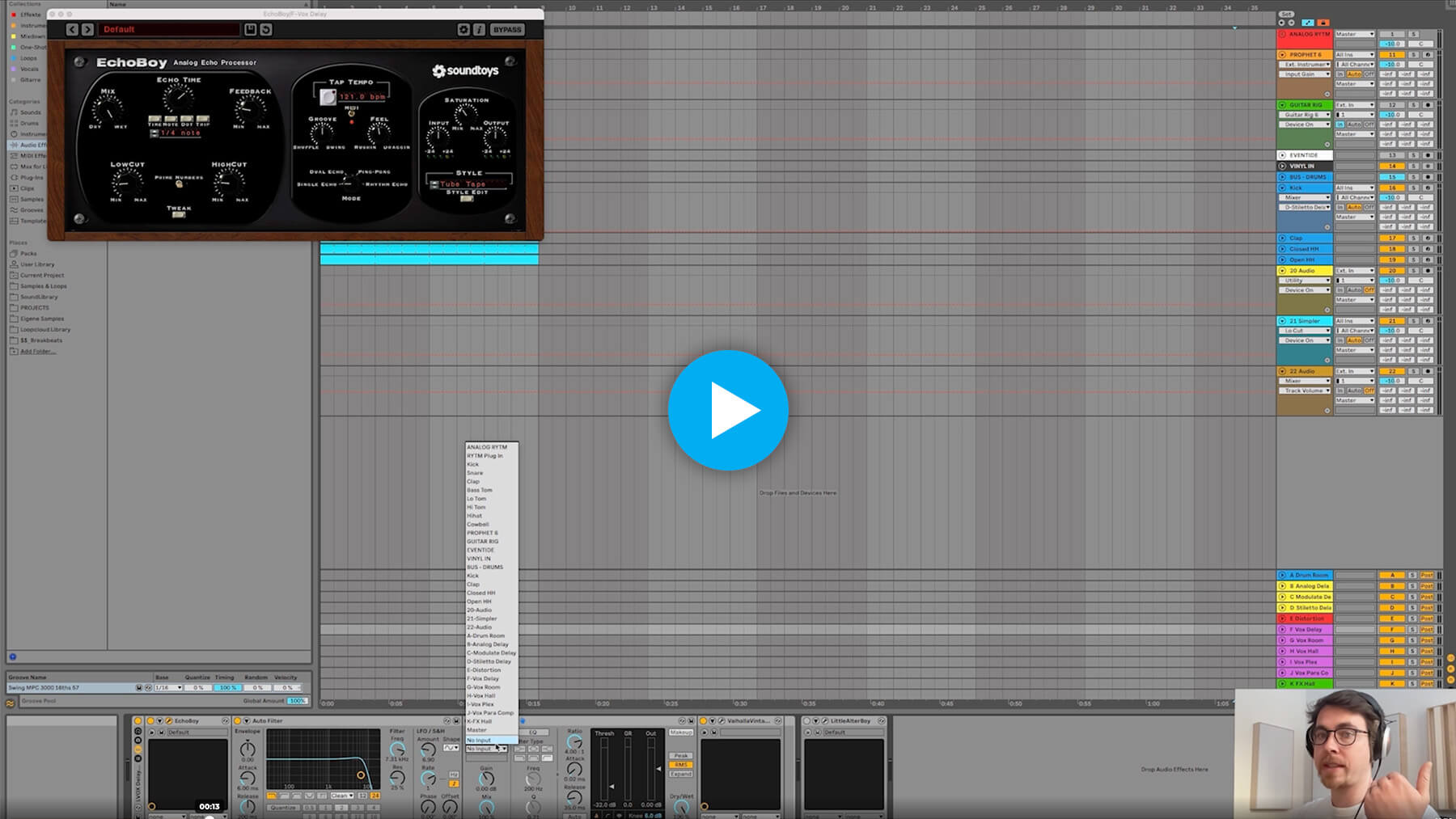Viewport: 1456px width, 819px height.
Task: Collapse the Kick track
Action: click(1282, 188)
